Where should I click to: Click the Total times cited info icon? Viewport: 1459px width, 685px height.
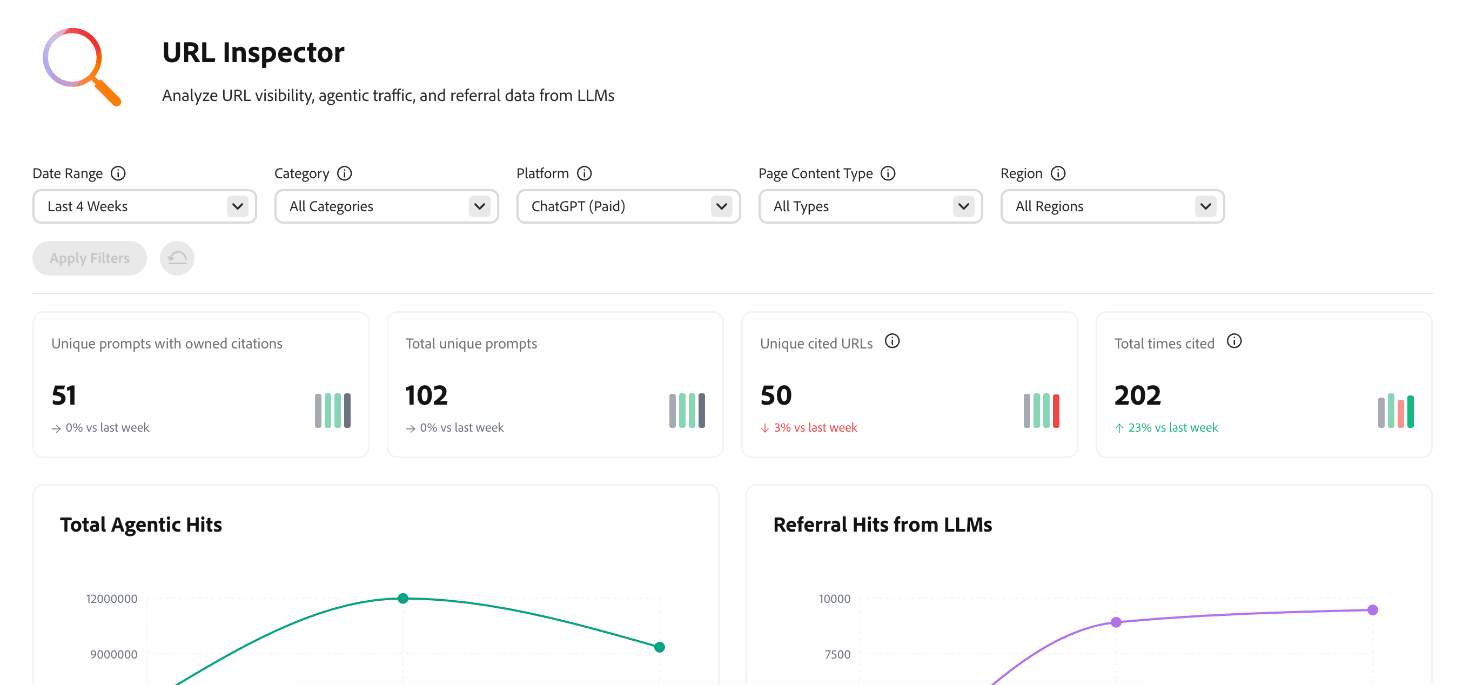click(1234, 341)
